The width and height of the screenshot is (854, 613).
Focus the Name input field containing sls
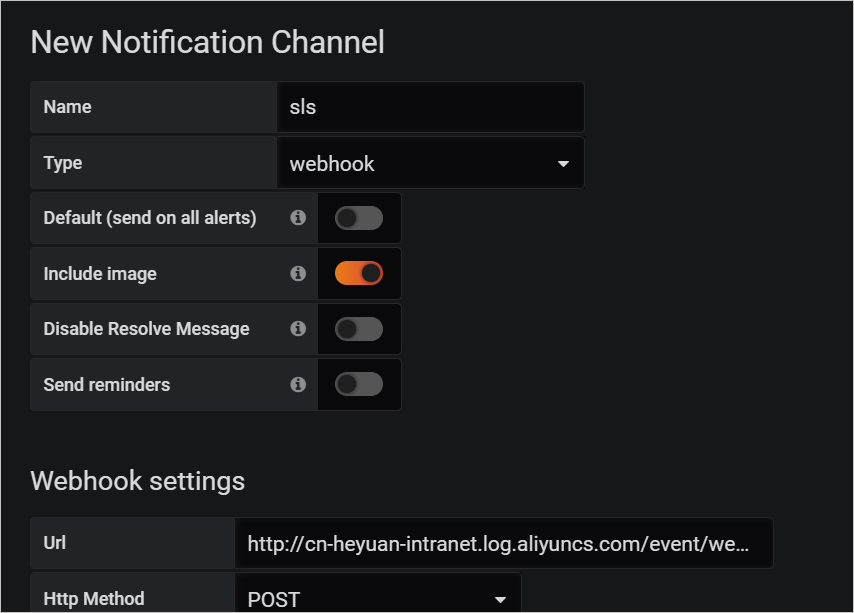coord(430,107)
